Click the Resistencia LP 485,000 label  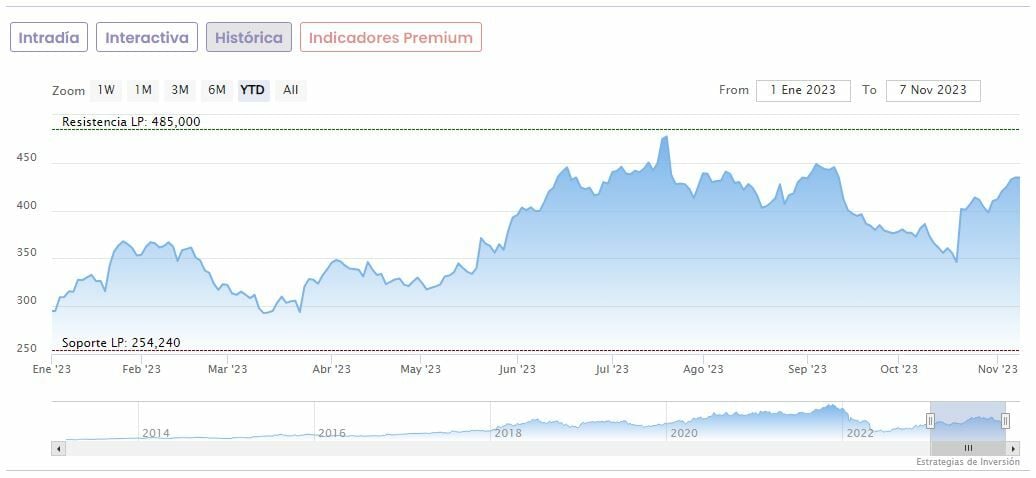coord(131,121)
